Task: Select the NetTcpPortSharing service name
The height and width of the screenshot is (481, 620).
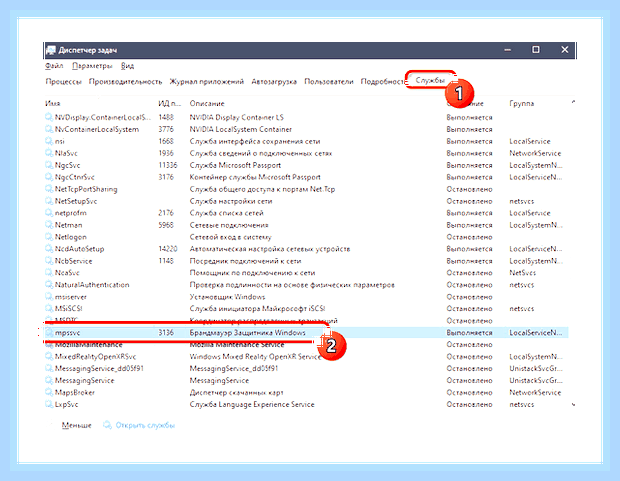Action: pyautogui.click(x=86, y=189)
